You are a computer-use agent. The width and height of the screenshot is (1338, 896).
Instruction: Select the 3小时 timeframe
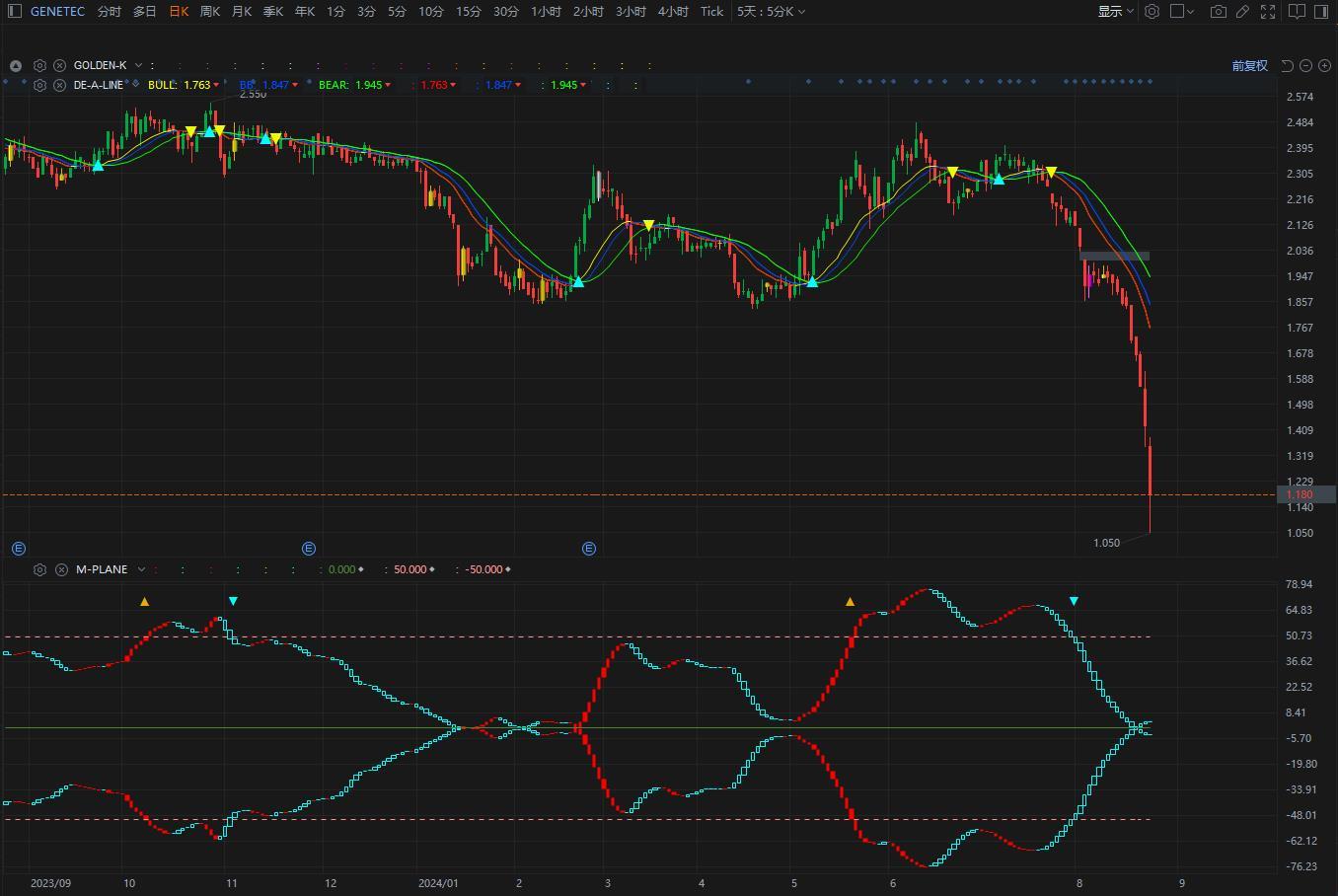coord(631,11)
